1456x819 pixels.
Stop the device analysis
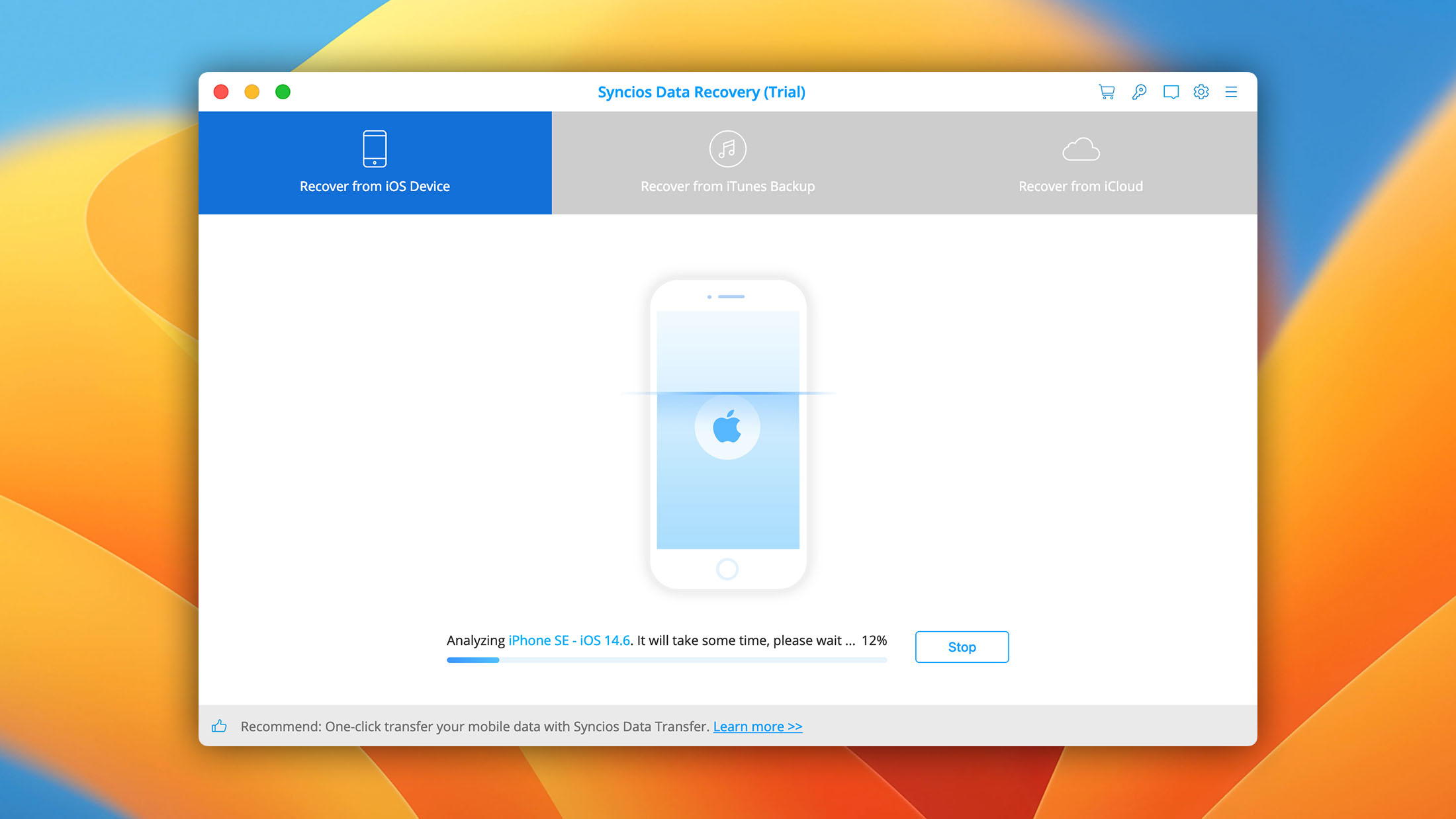coord(962,647)
